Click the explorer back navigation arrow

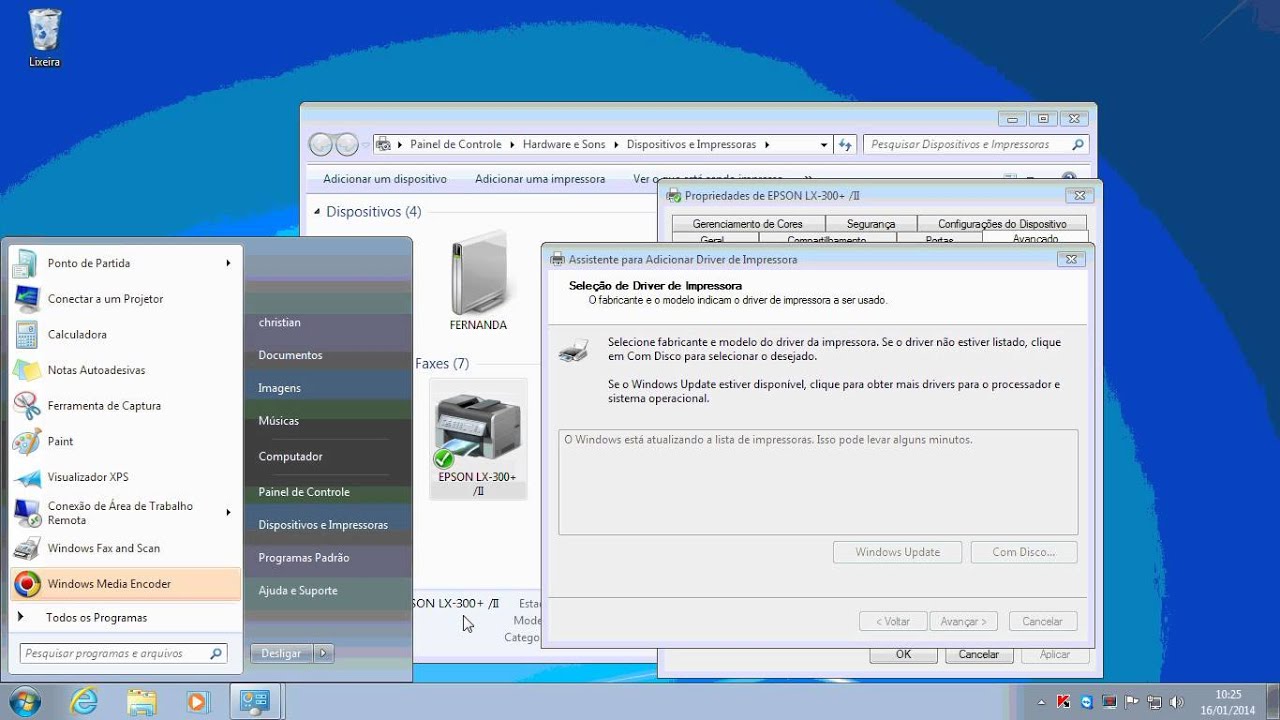[320, 144]
